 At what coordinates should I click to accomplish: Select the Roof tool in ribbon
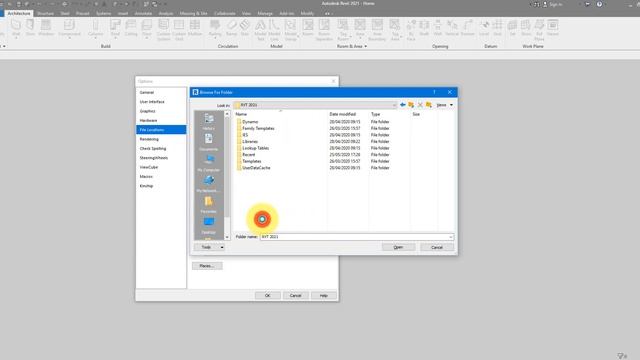coord(115,28)
